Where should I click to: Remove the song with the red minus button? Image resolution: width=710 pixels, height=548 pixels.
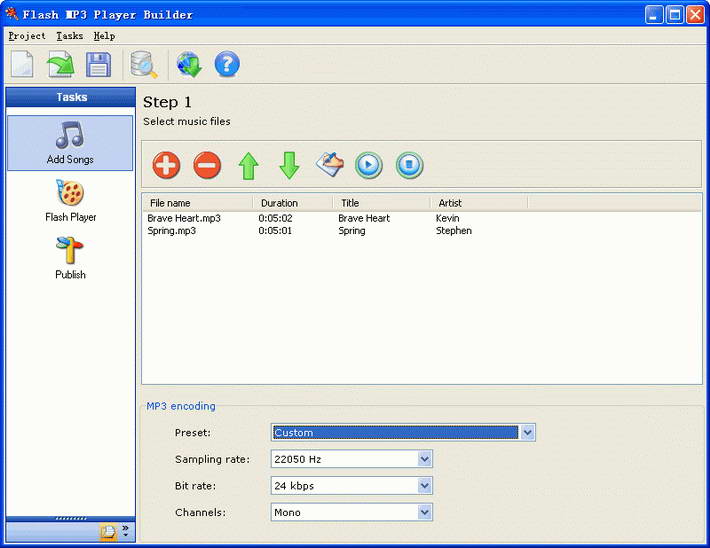207,165
